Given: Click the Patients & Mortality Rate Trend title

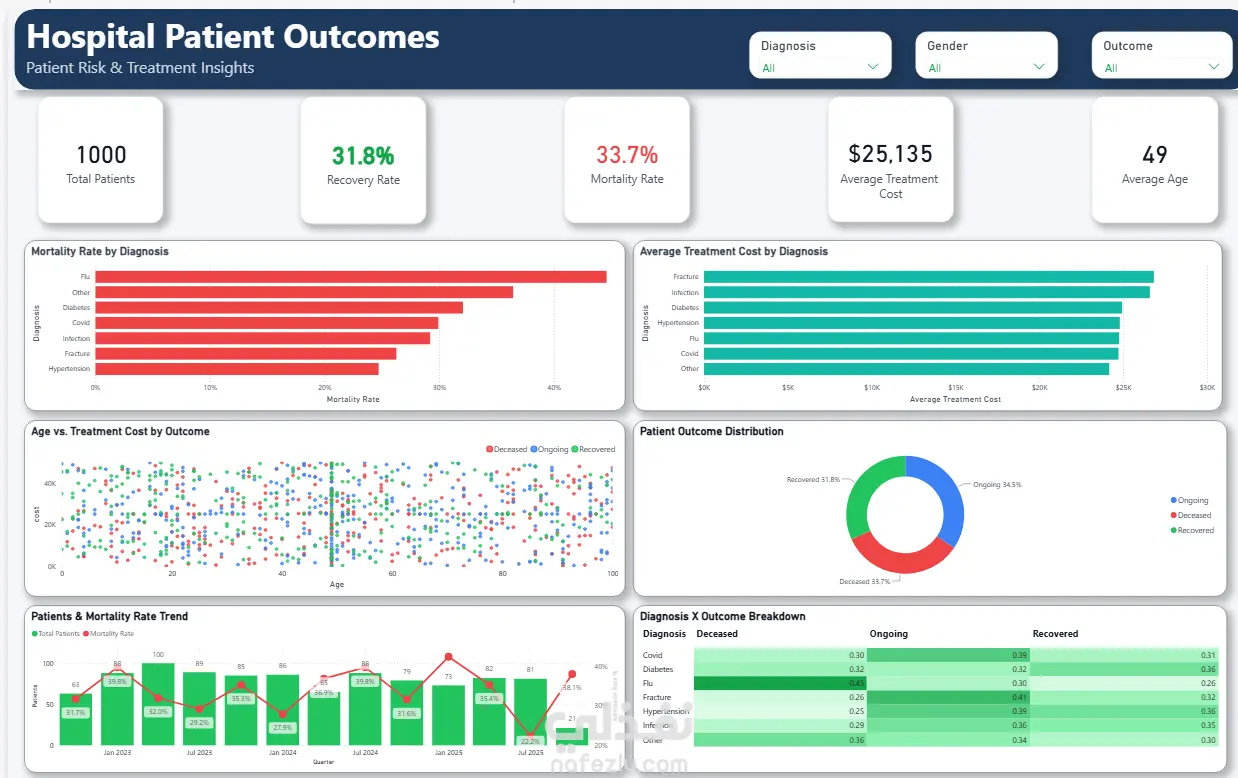Looking at the screenshot, I should coord(109,617).
